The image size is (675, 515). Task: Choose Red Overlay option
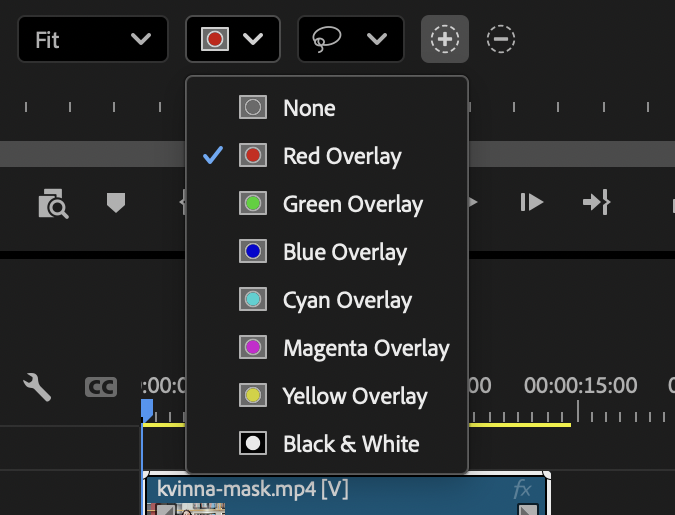327,155
